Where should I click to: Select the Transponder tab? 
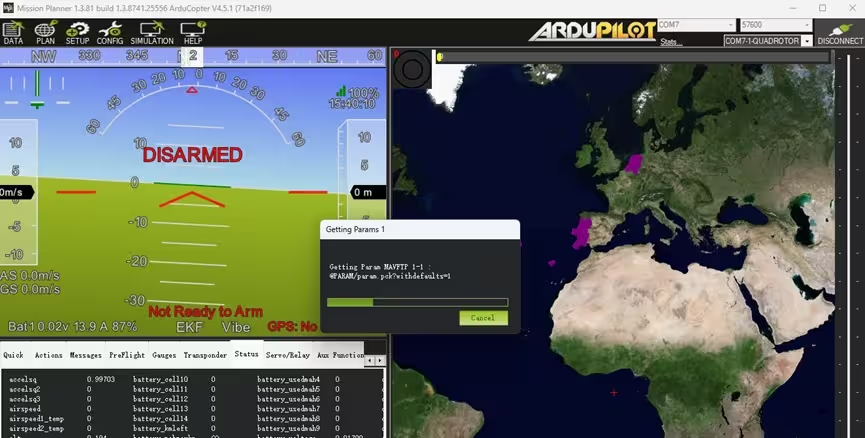point(205,355)
